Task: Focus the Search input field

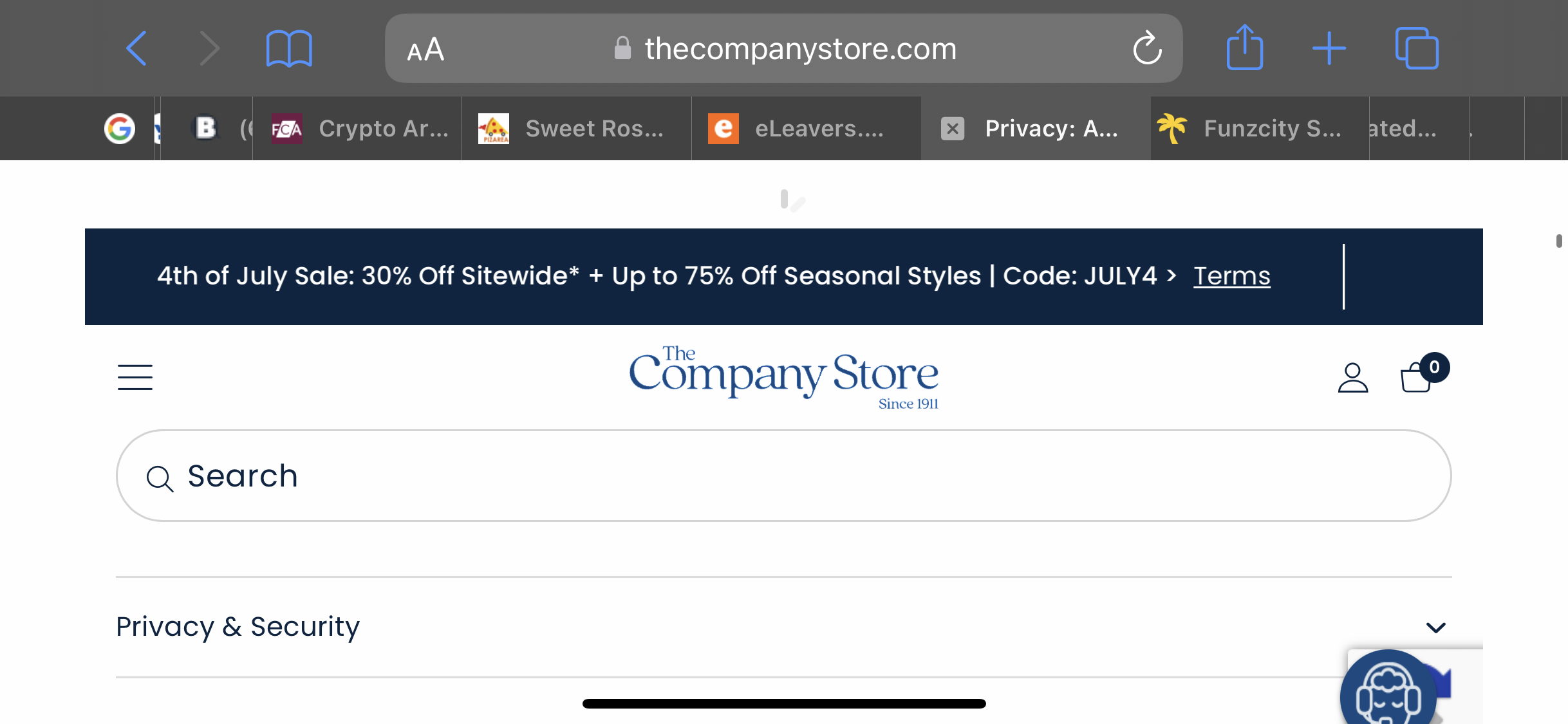Action: pos(783,476)
